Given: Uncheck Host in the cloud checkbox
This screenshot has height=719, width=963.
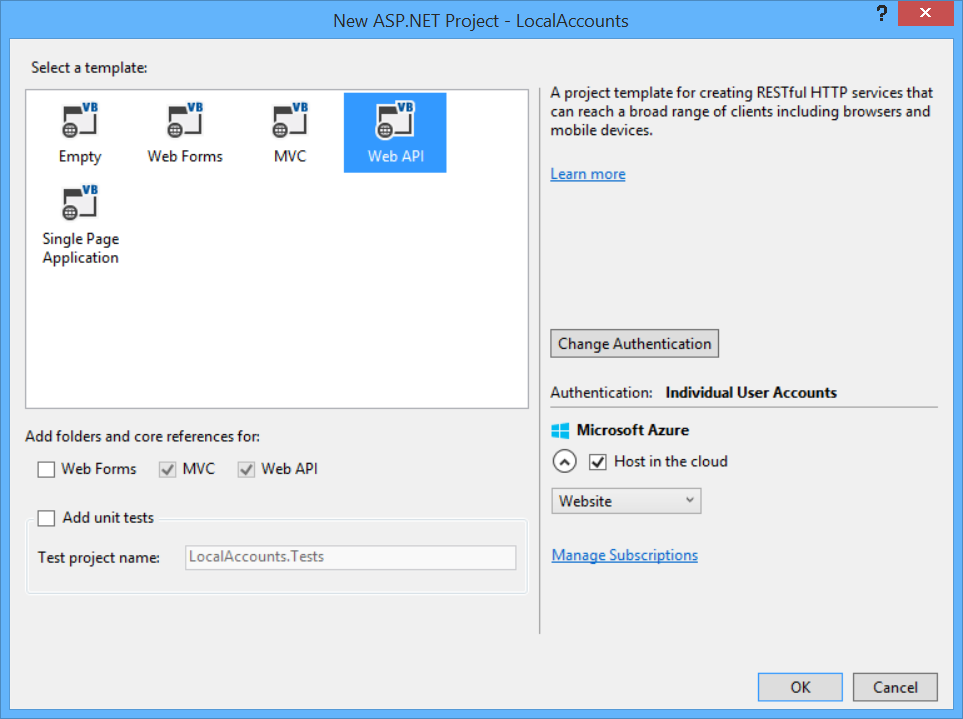Looking at the screenshot, I should point(598,462).
